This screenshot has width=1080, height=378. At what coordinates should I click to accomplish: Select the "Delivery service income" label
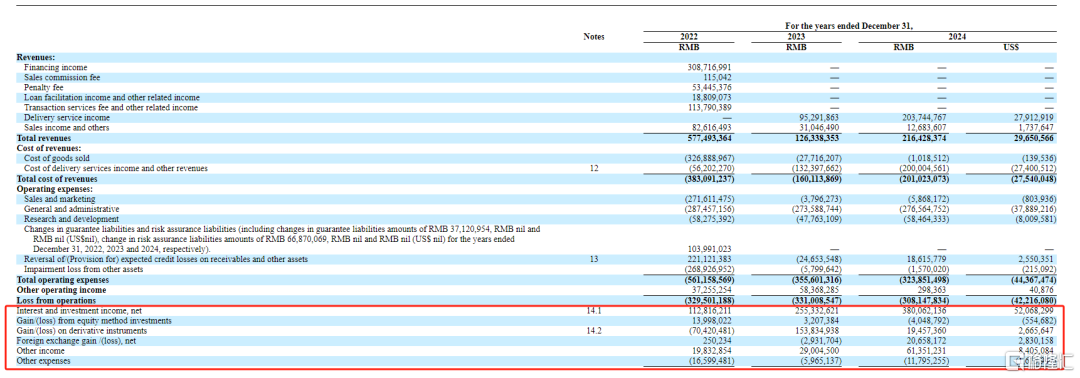(67, 118)
